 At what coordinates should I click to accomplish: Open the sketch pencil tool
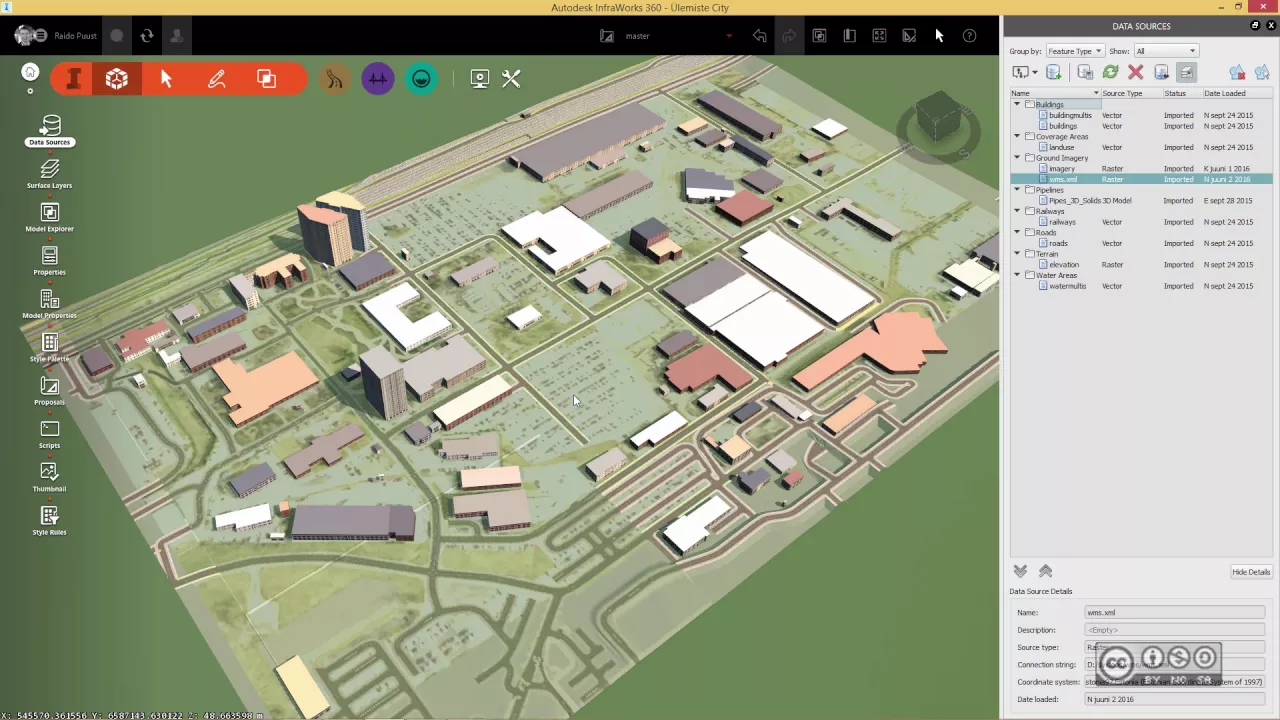216,79
